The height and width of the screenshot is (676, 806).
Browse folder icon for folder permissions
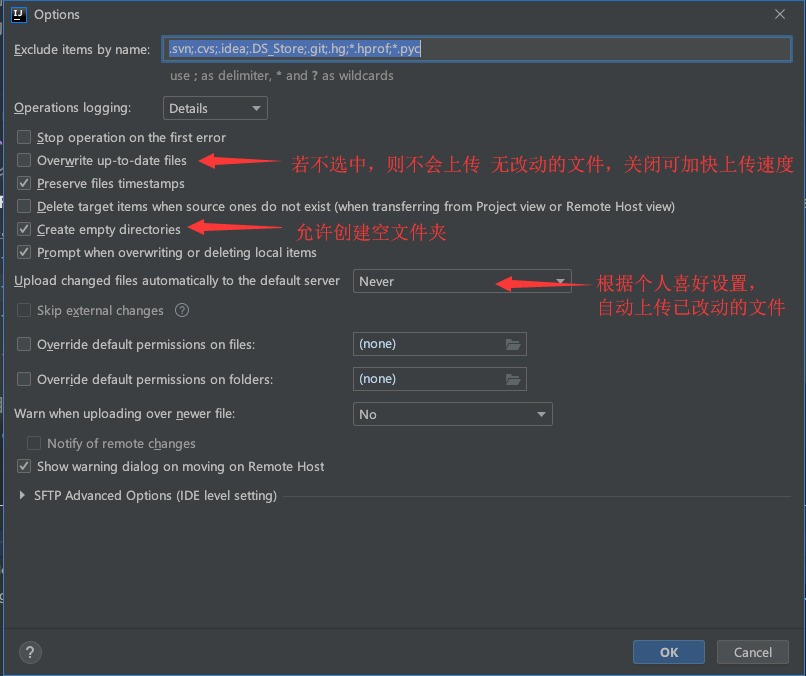pyautogui.click(x=512, y=379)
